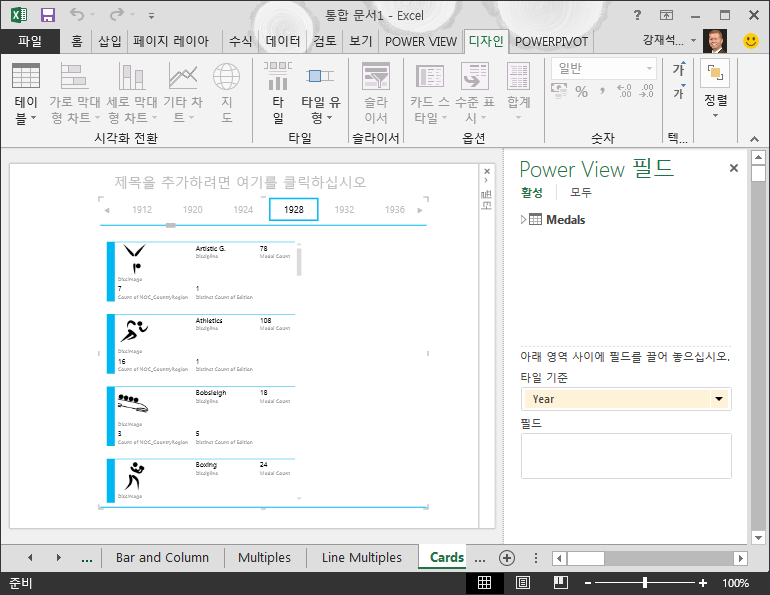Collapse the ribbon with the chevron
The image size is (770, 595).
(754, 139)
